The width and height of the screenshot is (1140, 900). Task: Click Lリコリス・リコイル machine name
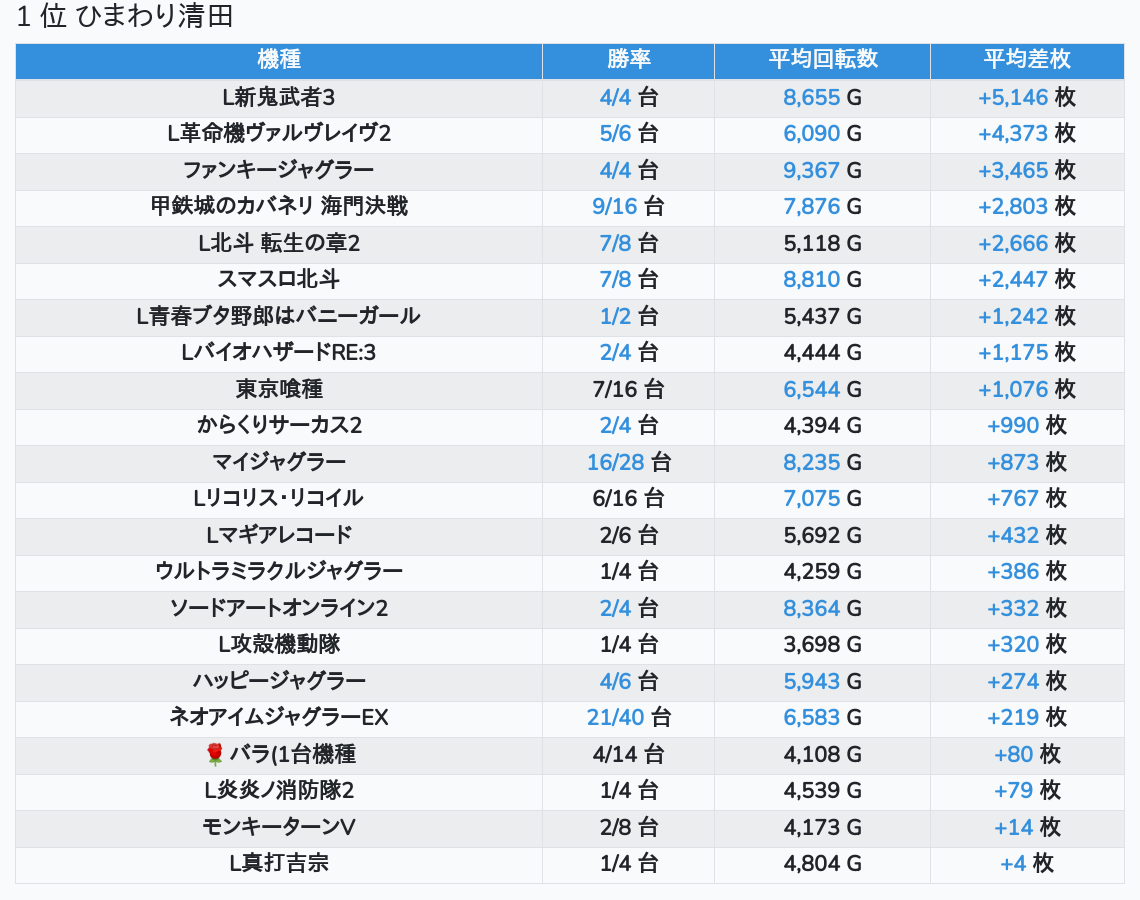(278, 499)
